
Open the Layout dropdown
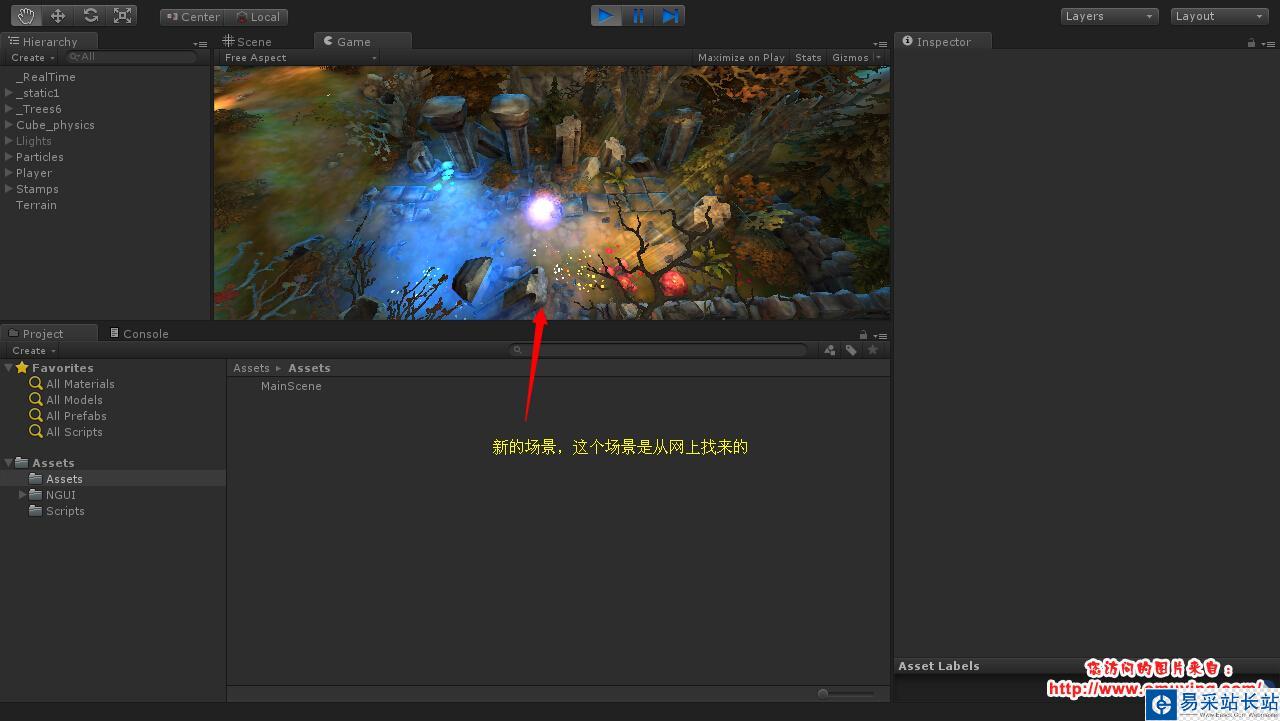(1219, 16)
